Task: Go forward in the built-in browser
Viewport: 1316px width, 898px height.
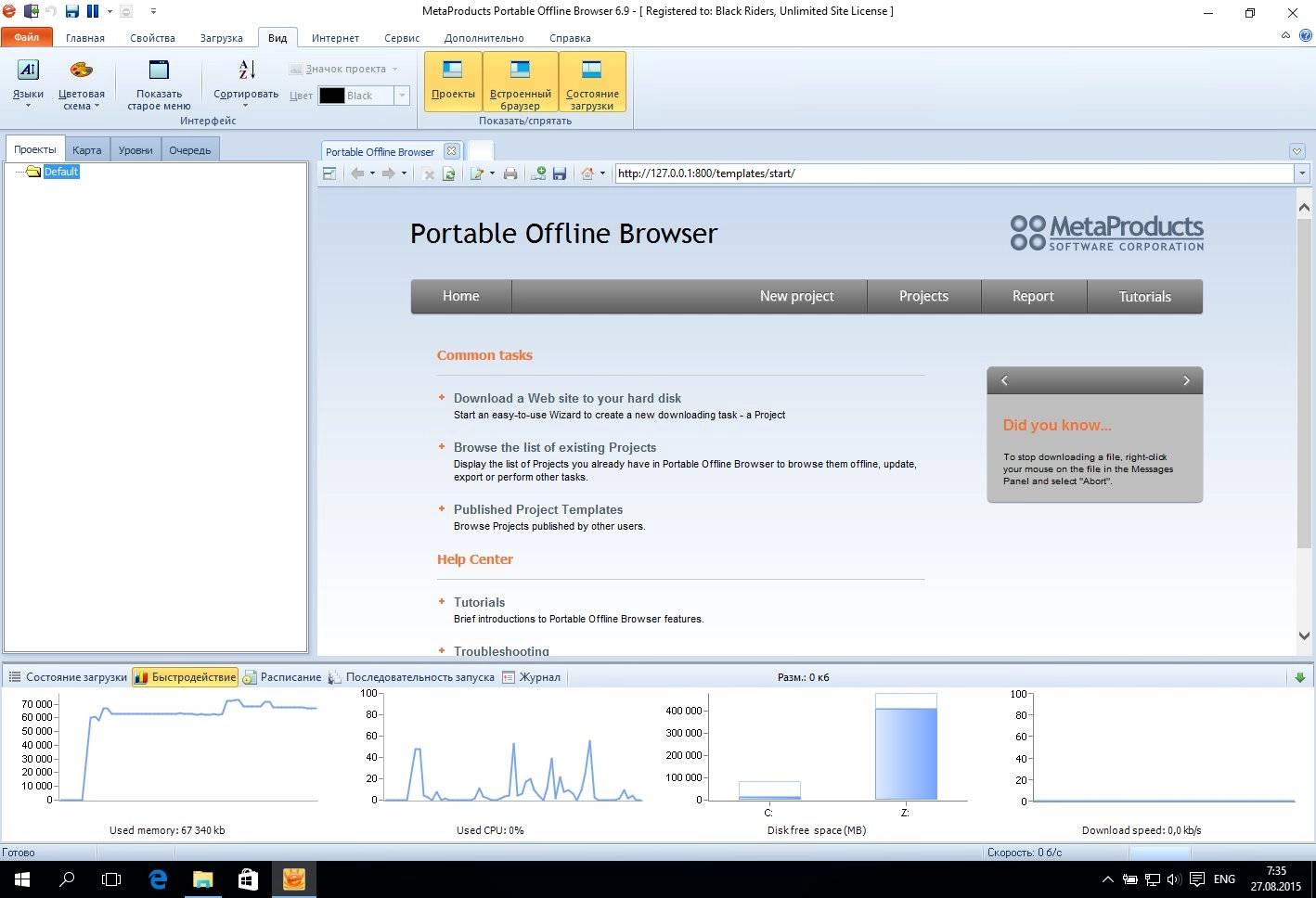Action: click(x=389, y=173)
